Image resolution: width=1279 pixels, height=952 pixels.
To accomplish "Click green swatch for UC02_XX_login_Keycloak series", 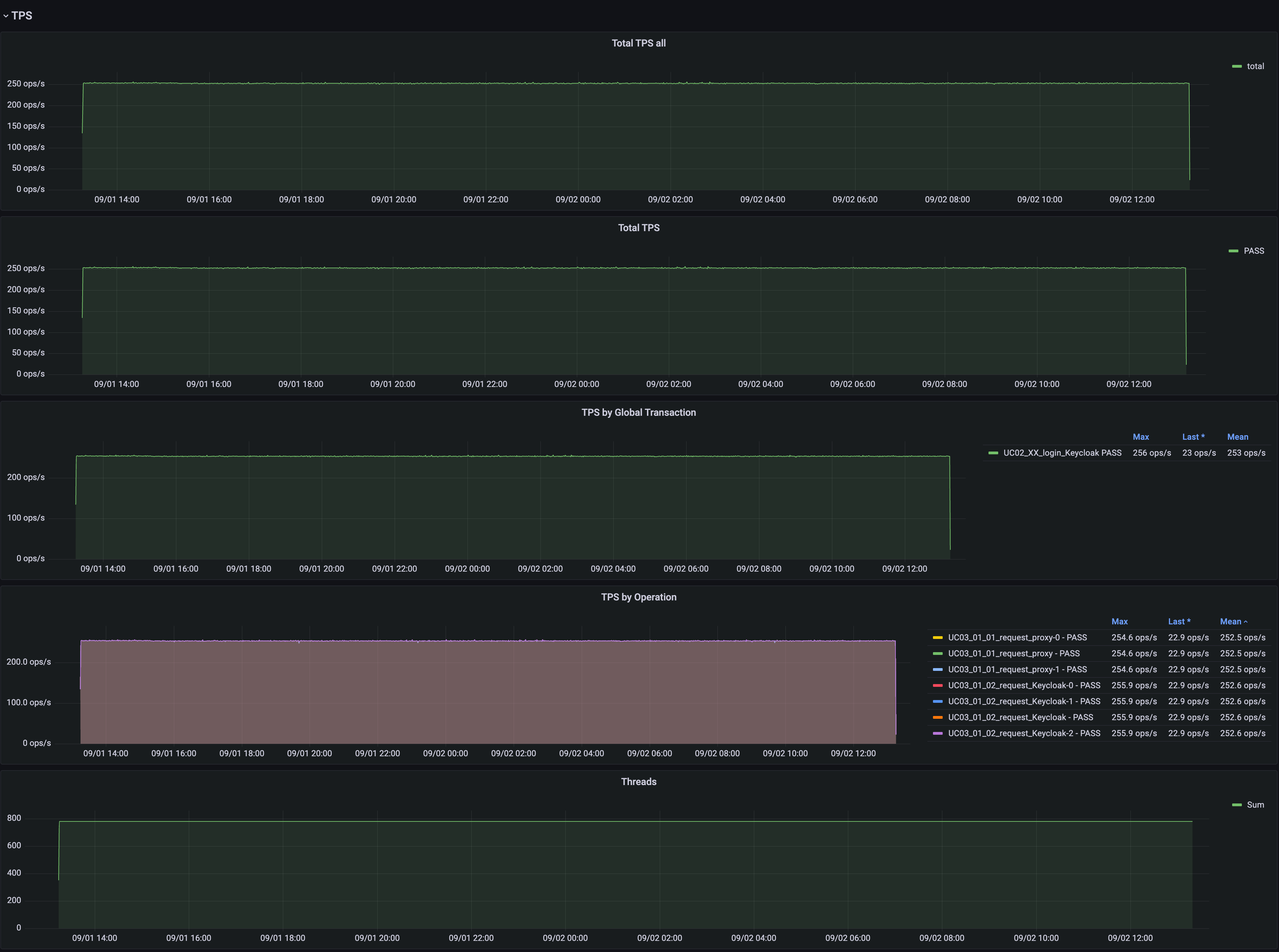I will coord(993,453).
